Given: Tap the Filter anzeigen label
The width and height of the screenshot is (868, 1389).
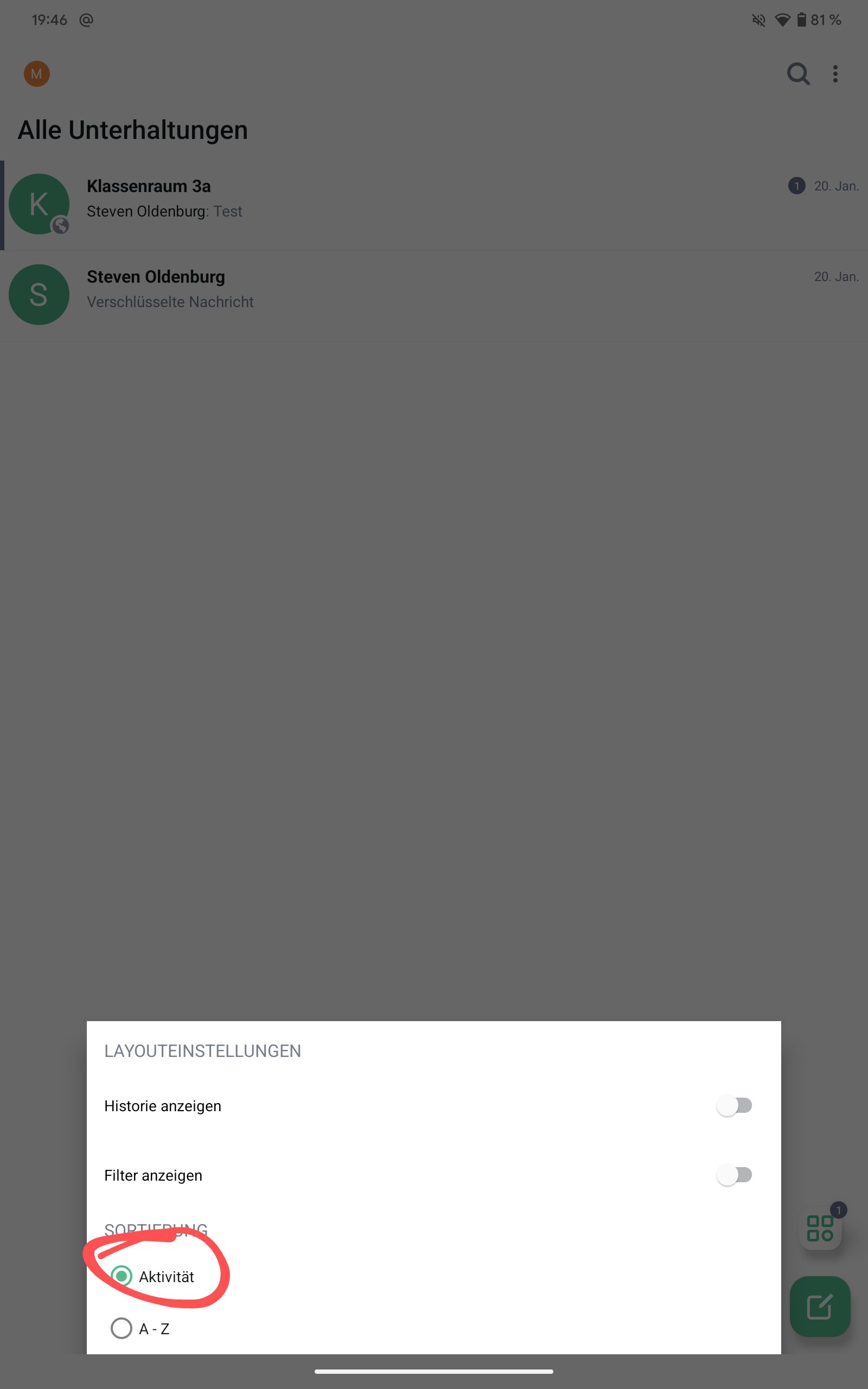Looking at the screenshot, I should (154, 1175).
